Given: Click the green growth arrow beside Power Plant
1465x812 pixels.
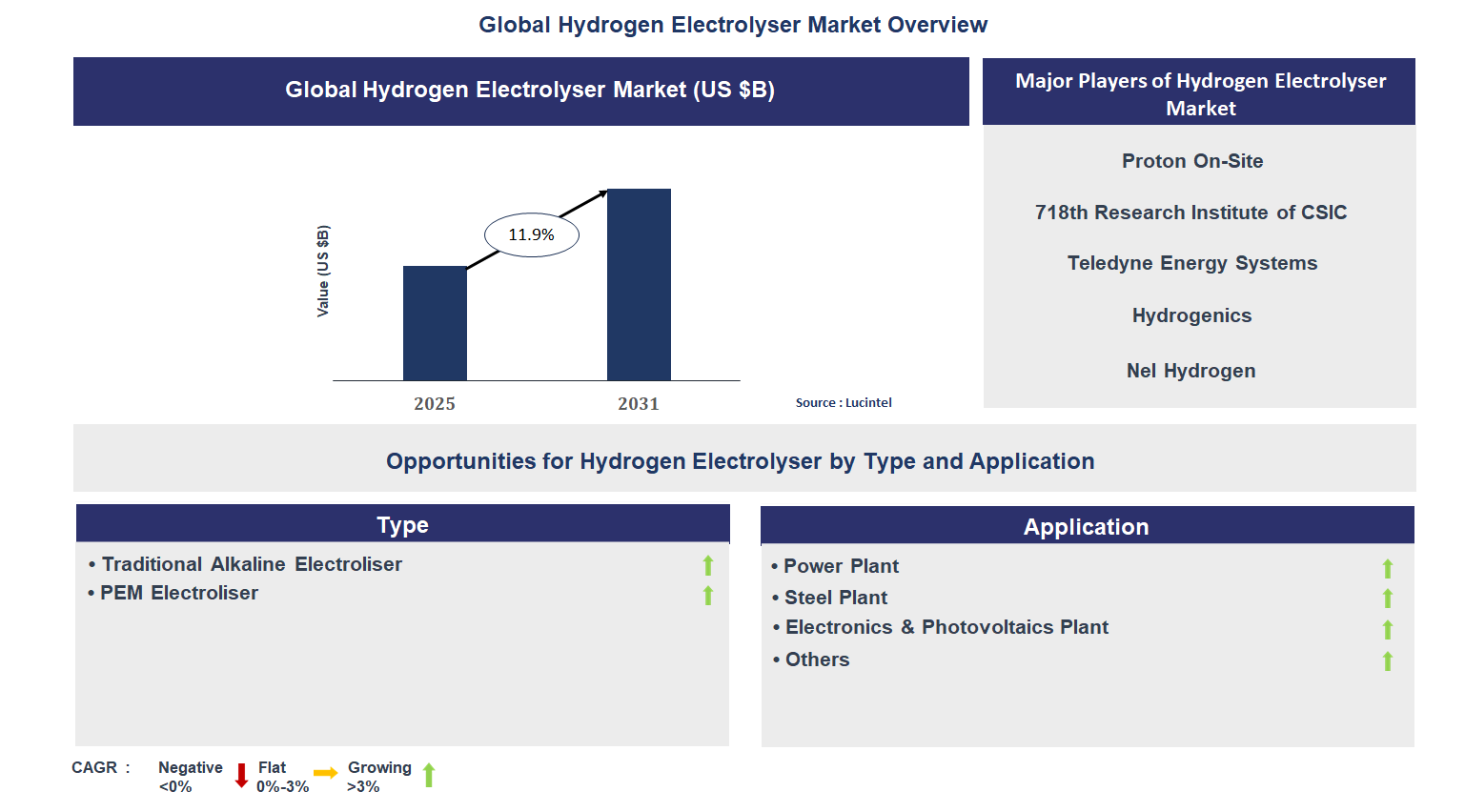Looking at the screenshot, I should (1387, 566).
